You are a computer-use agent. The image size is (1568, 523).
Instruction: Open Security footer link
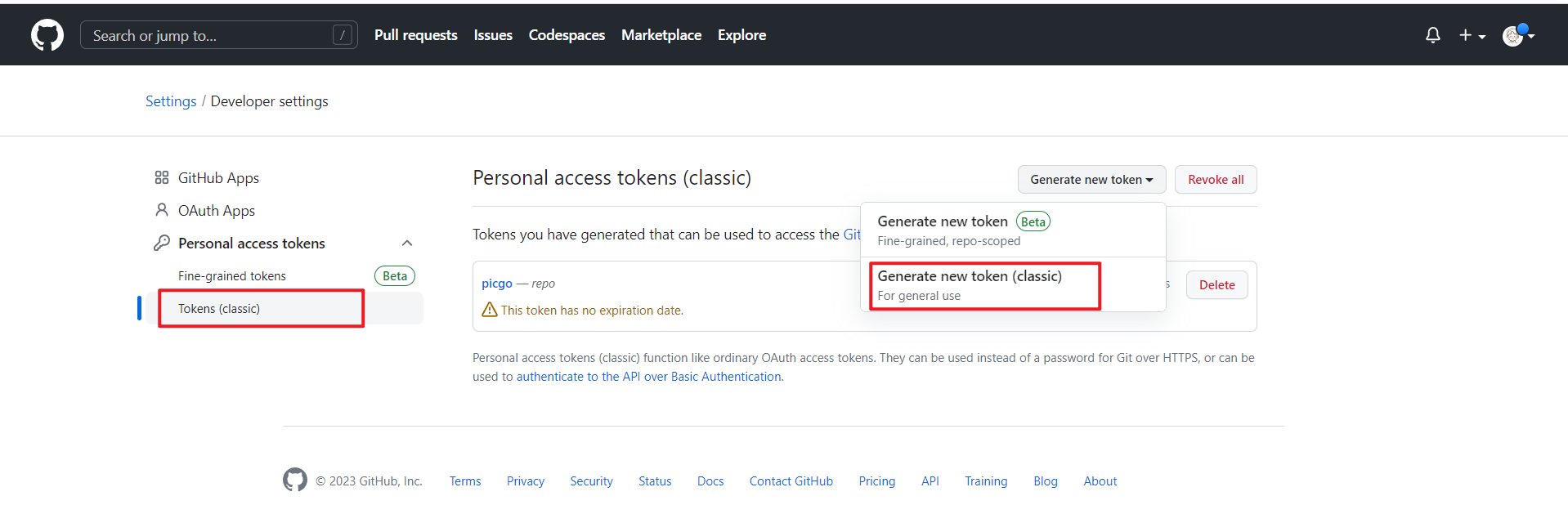(x=591, y=481)
